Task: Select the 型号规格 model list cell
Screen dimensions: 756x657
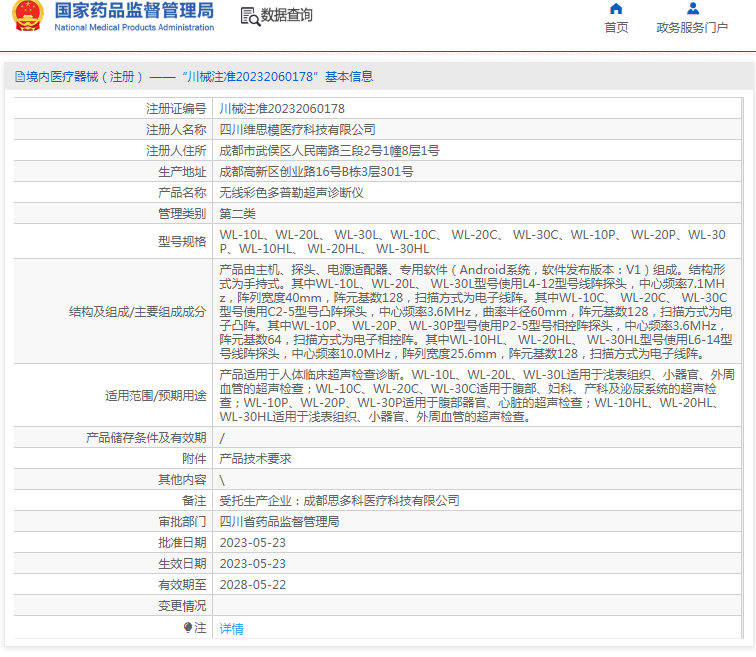Action: 476,241
